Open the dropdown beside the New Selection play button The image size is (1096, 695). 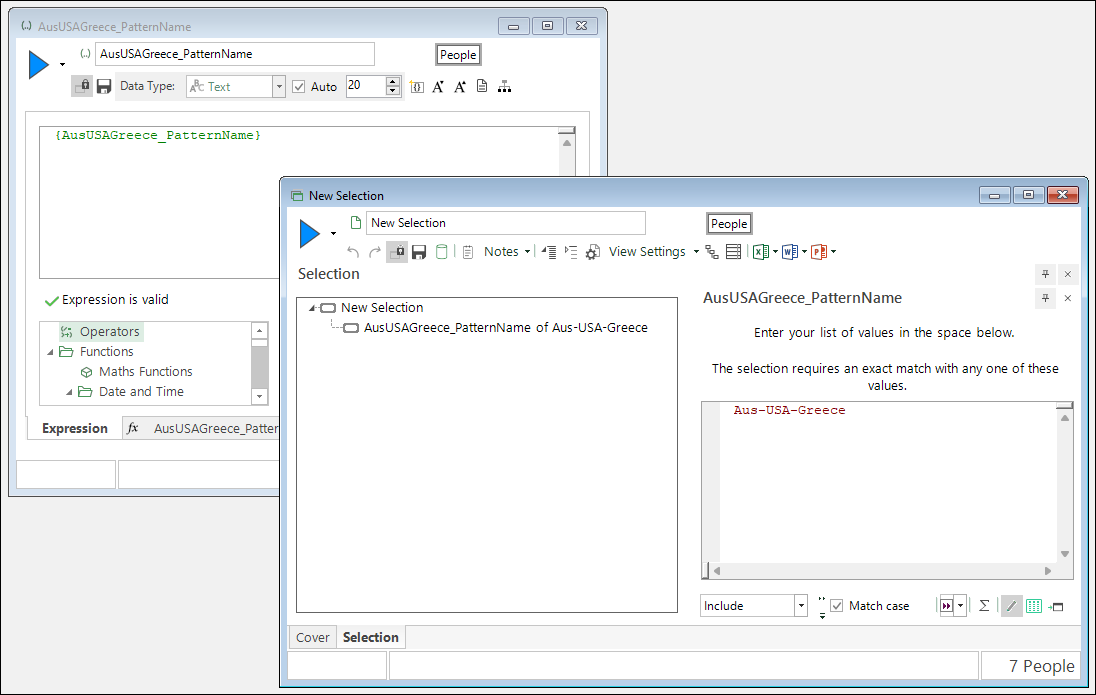point(333,234)
